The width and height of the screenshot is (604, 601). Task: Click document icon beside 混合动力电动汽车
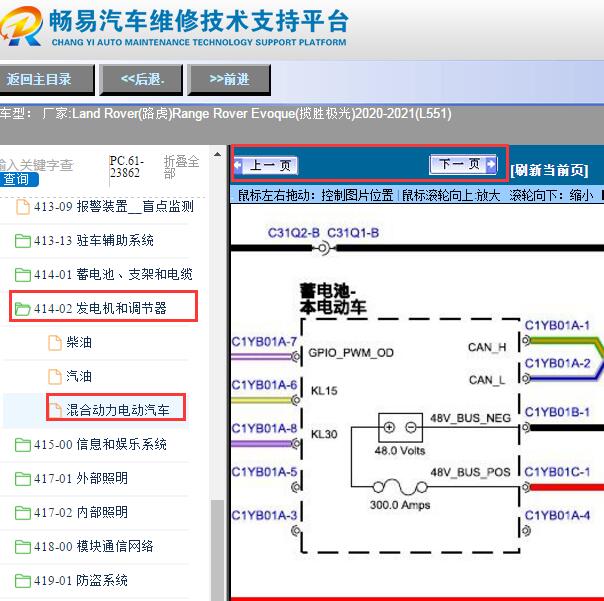click(55, 411)
